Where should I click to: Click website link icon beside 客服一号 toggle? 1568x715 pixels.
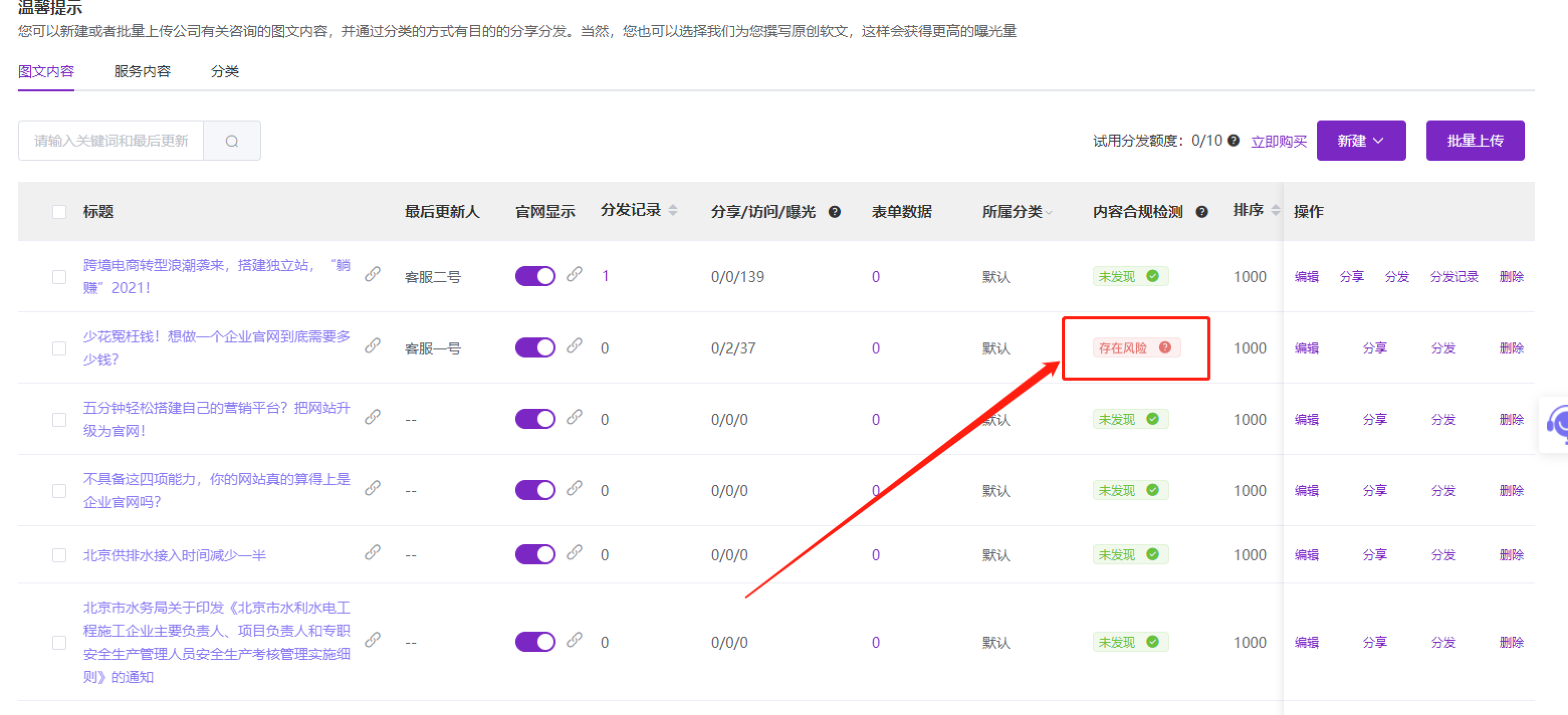(x=574, y=345)
